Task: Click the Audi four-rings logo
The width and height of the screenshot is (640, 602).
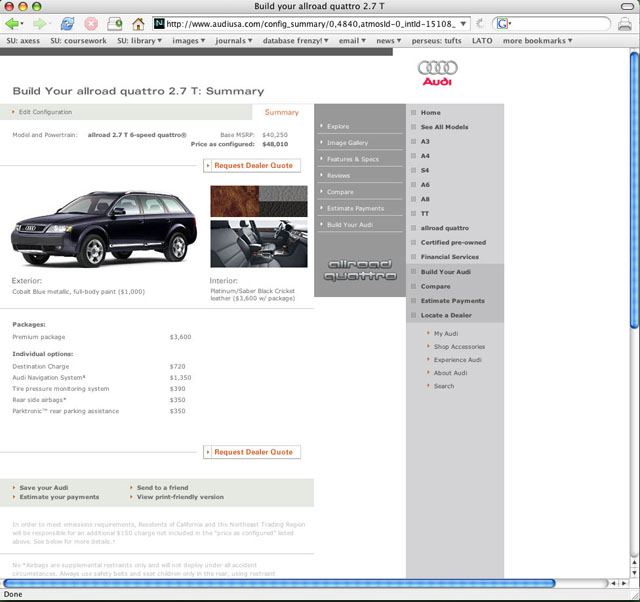Action: [x=437, y=71]
